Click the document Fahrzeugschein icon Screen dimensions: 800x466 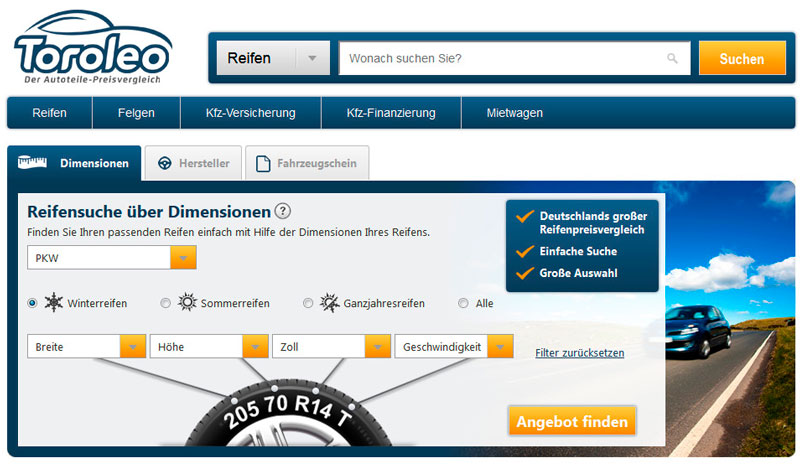tap(263, 163)
